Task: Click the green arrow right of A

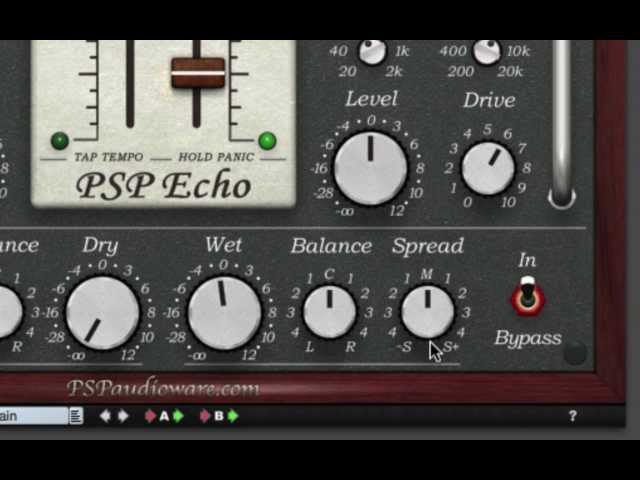Action: pos(178,416)
